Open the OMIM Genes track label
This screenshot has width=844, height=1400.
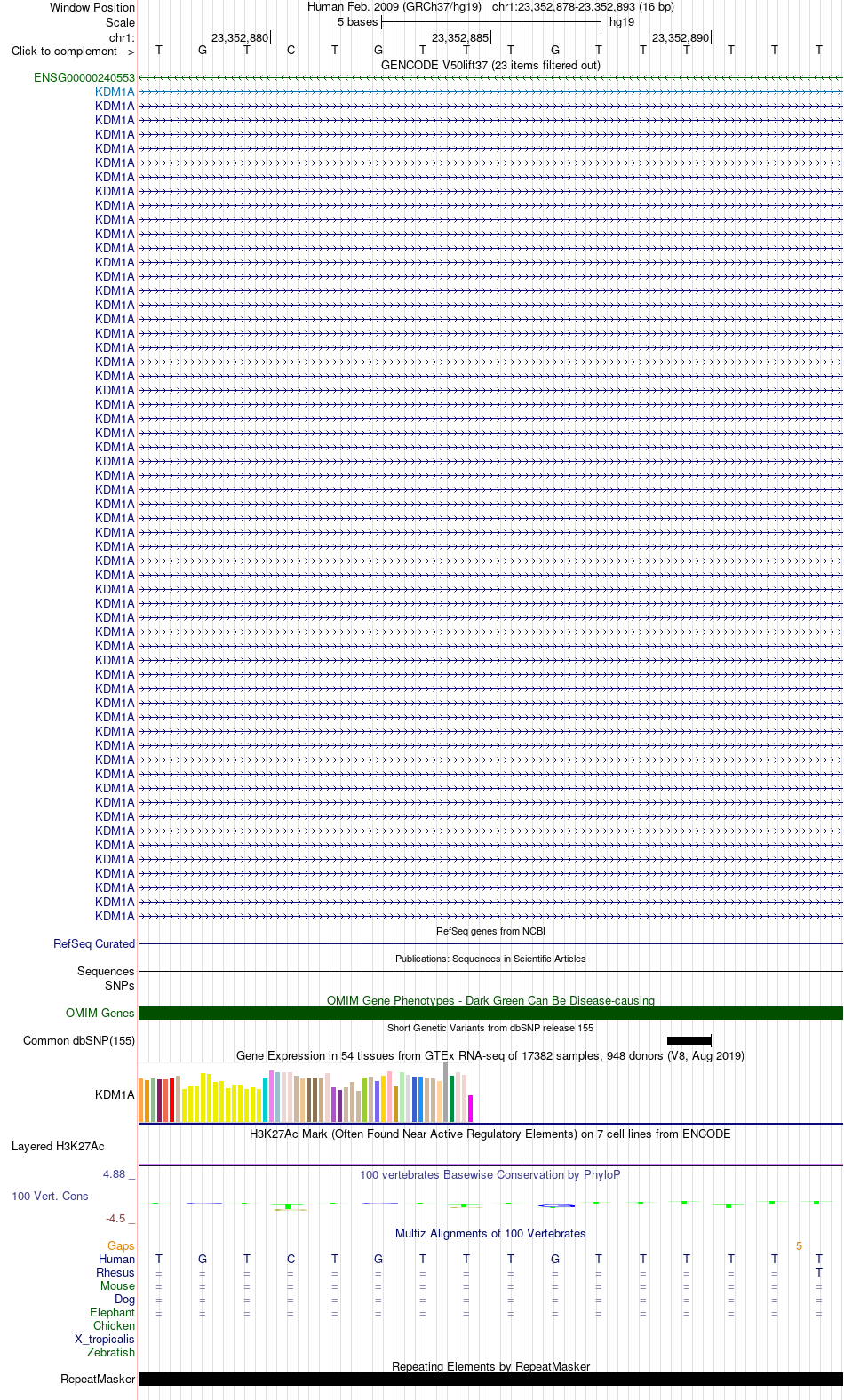[x=100, y=1014]
